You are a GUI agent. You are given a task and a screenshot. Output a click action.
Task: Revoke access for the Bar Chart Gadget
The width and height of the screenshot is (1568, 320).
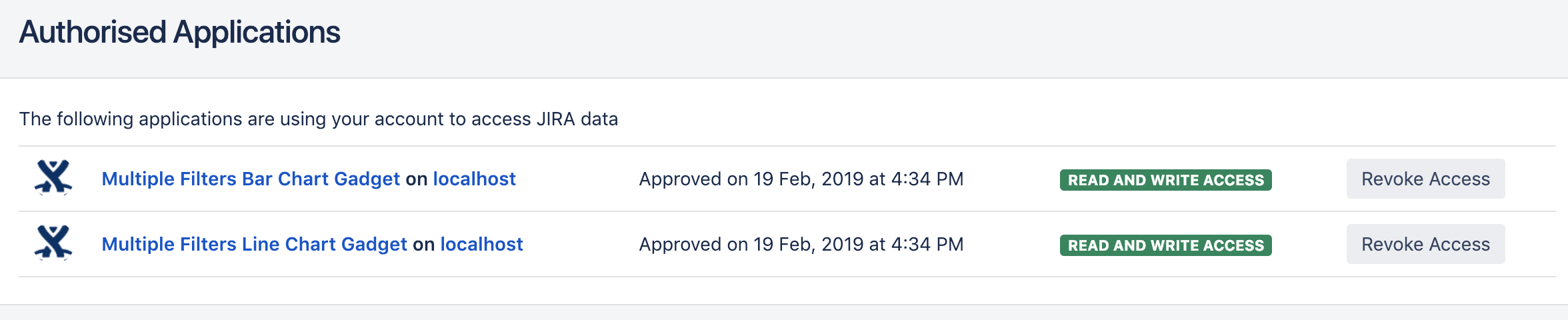(1425, 179)
